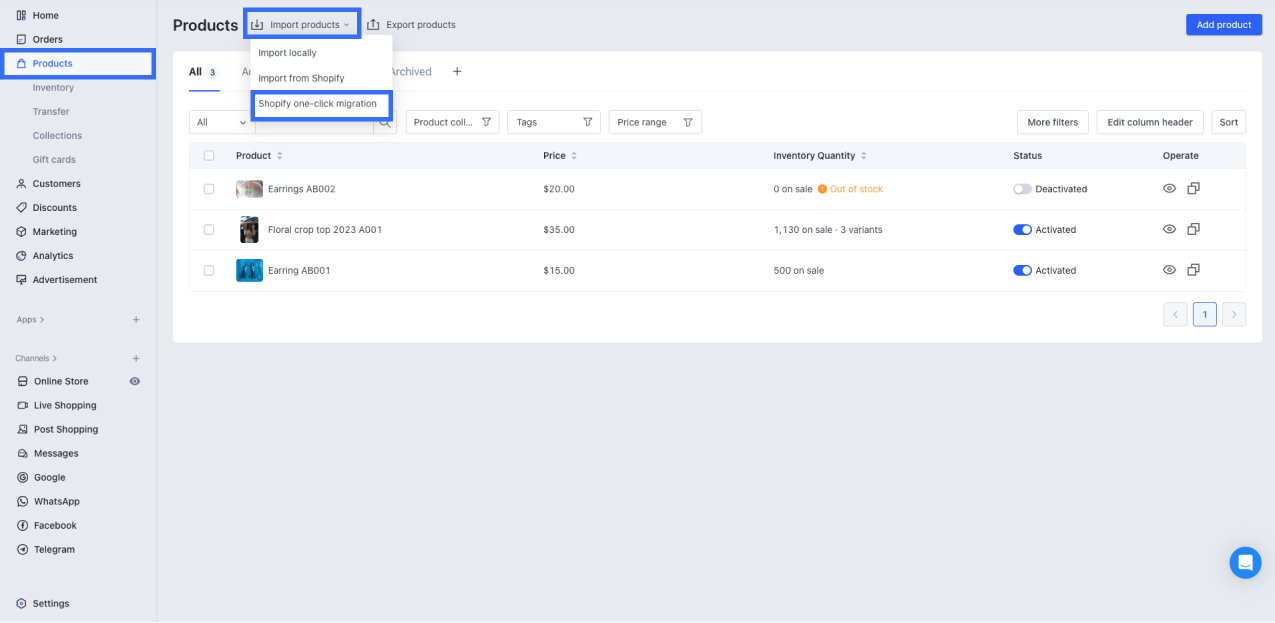This screenshot has height=623, width=1275.
Task: Click the plus icon to add a tab
Action: (457, 72)
